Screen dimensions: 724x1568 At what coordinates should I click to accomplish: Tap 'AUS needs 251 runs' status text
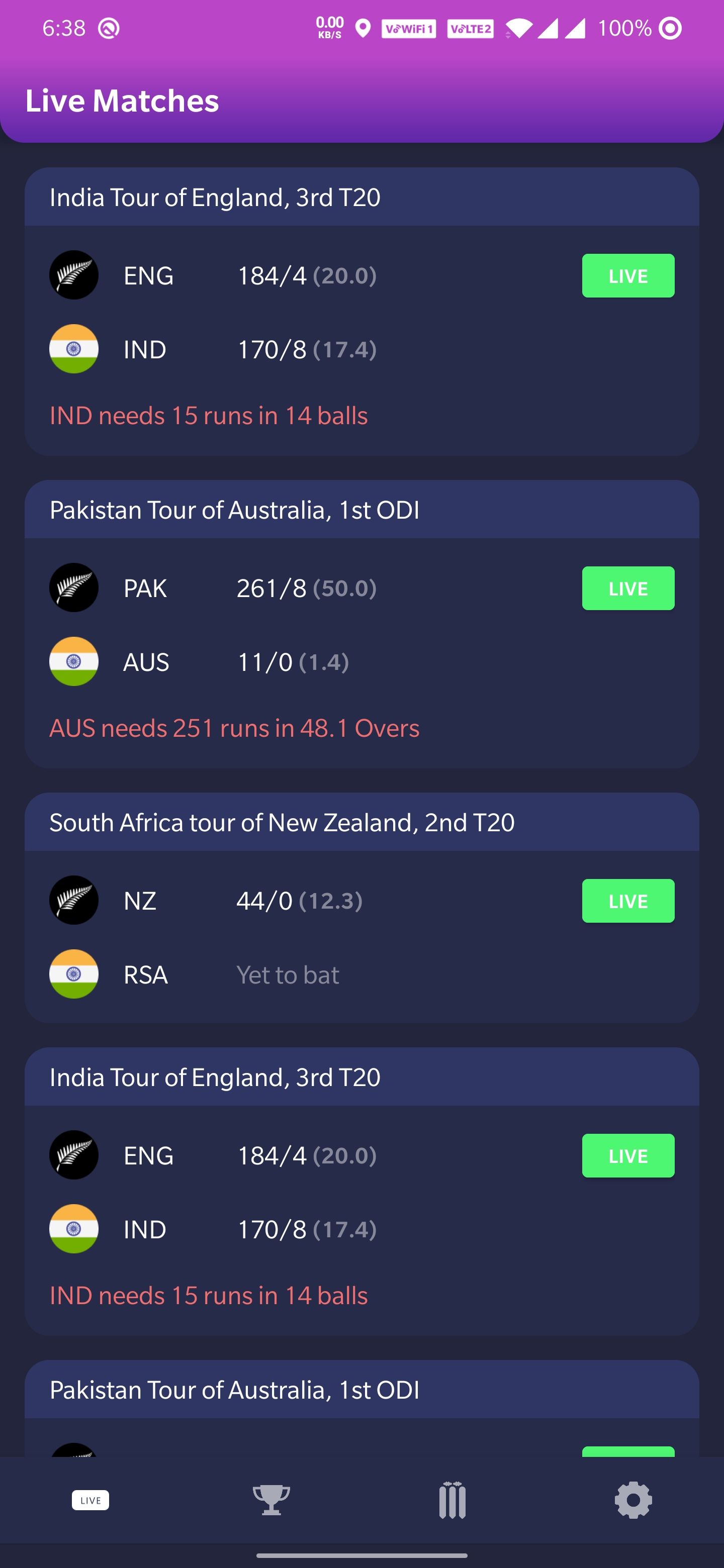click(234, 728)
